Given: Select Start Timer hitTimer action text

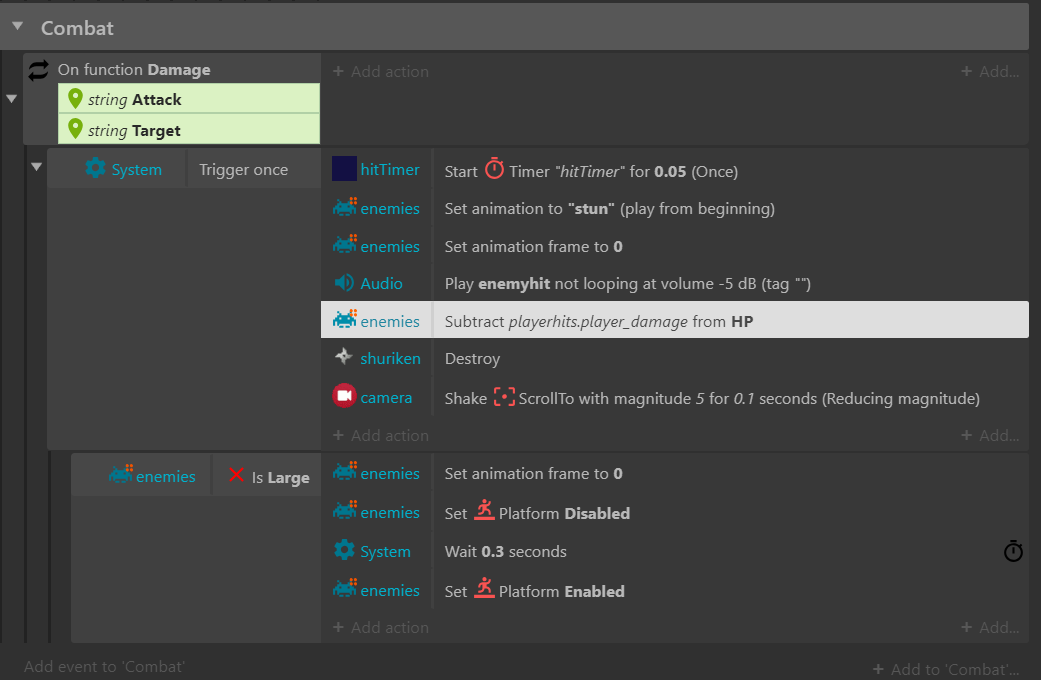Looking at the screenshot, I should click(x=591, y=171).
